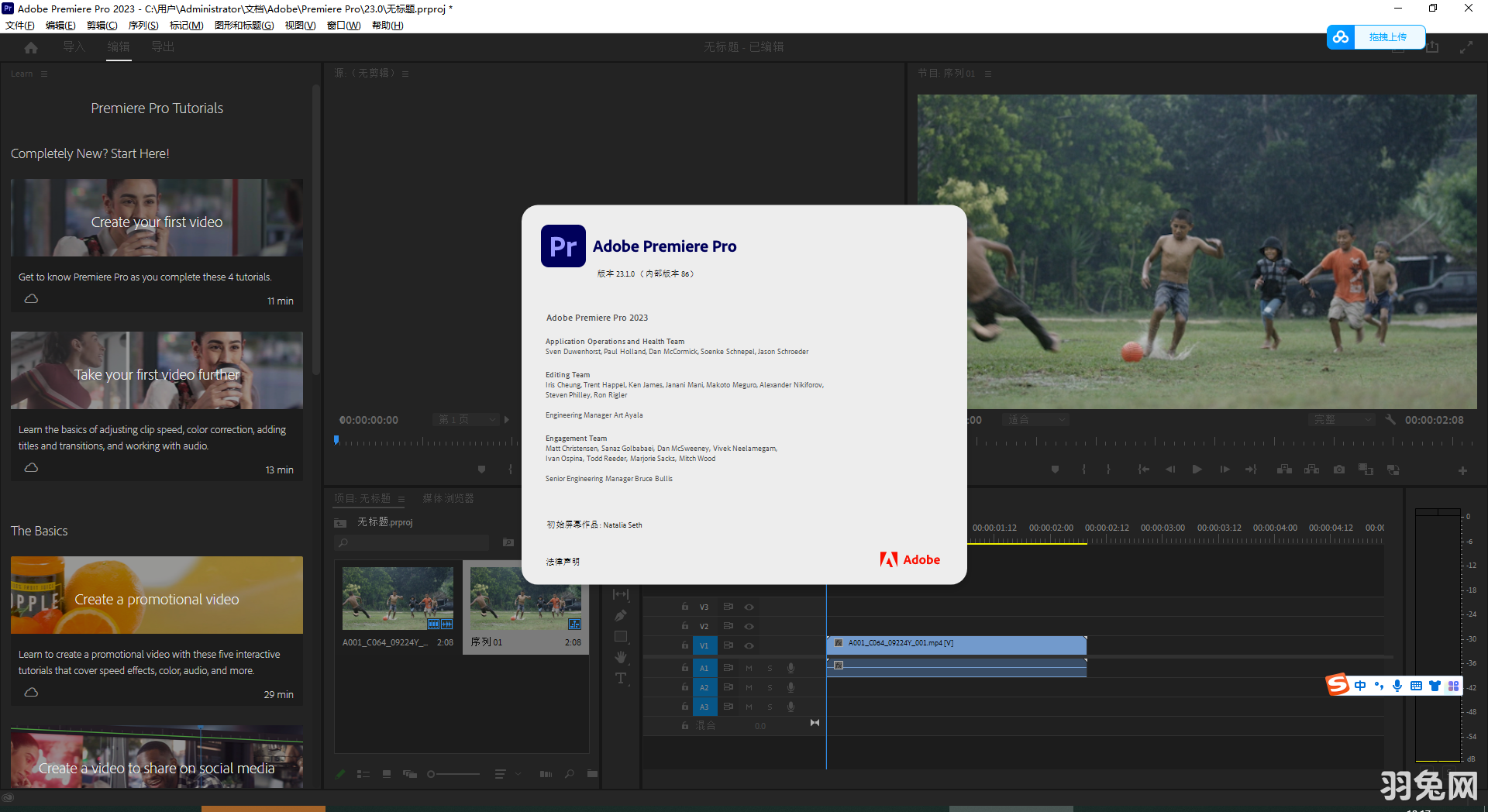The image size is (1488, 812).
Task: Click the Home icon in the header bar
Action: point(30,46)
